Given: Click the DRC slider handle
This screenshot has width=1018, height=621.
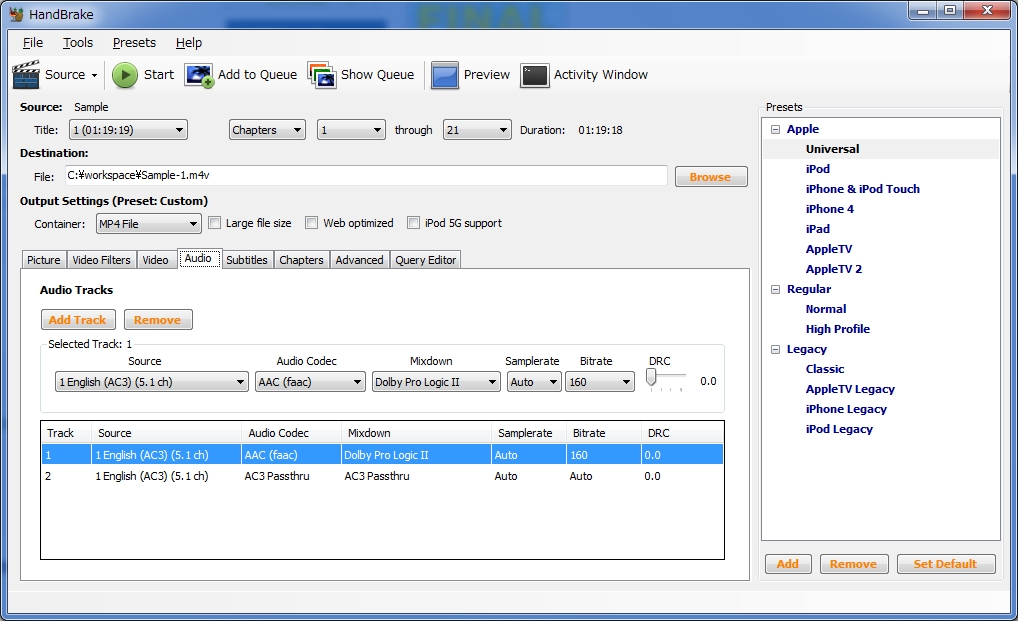Looking at the screenshot, I should (651, 378).
